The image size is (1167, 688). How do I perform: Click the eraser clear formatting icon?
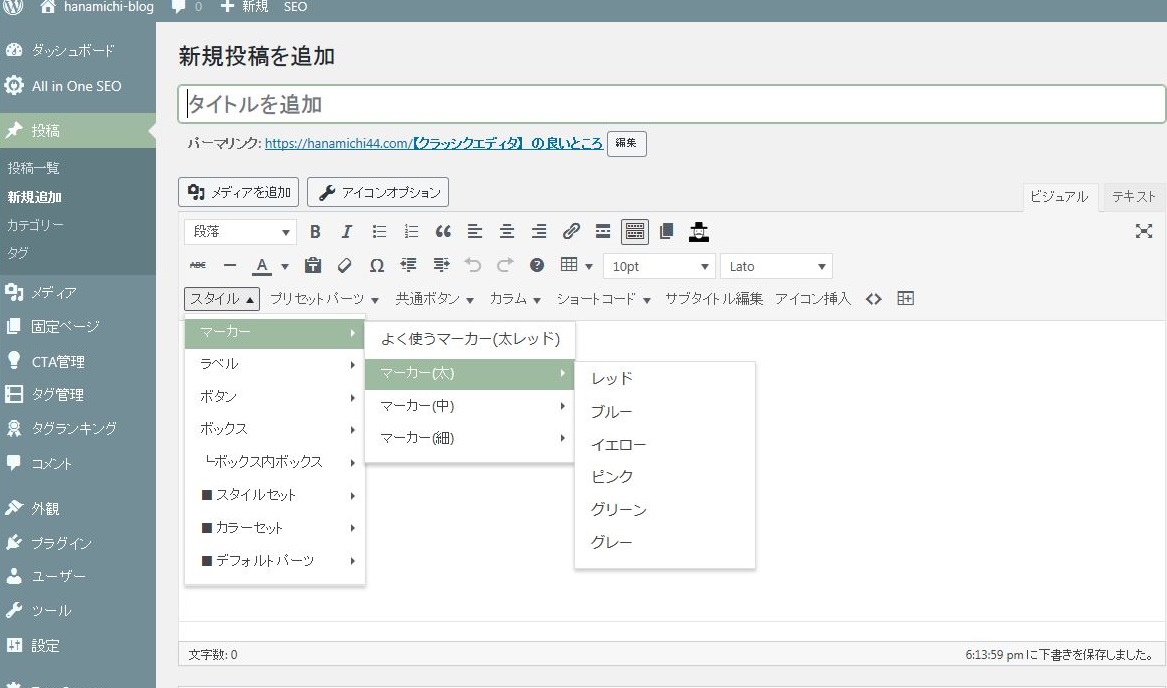[x=345, y=266]
